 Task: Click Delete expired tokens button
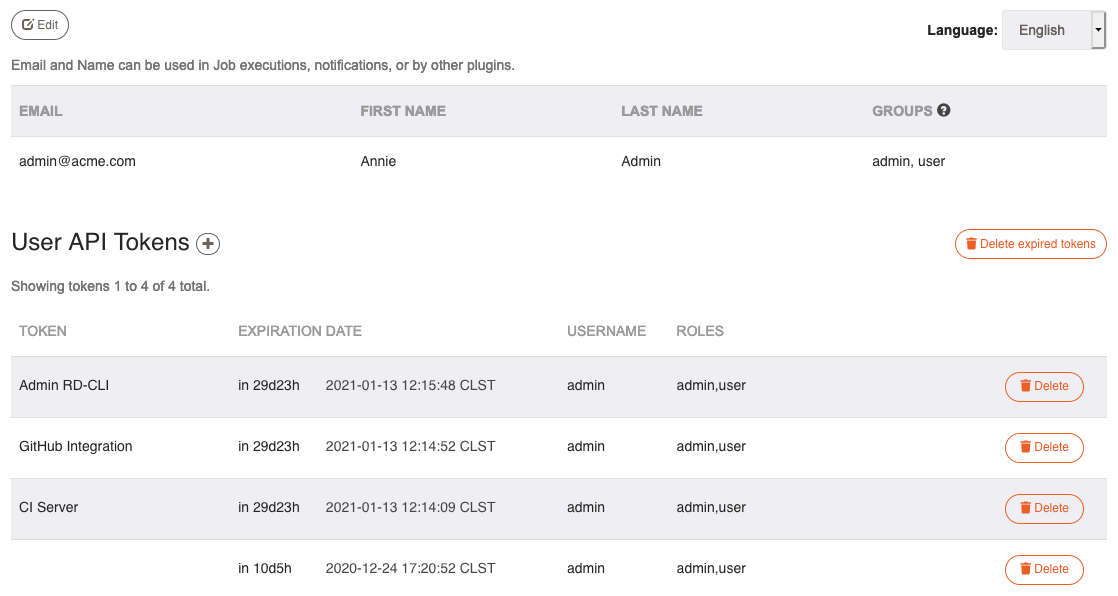tap(1030, 244)
